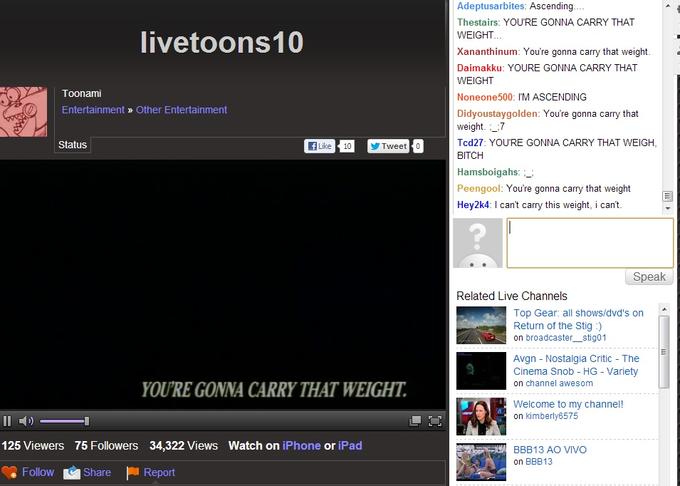Click chat scrollbar down arrow
Viewport: 680px width, 486px height.
(667, 209)
